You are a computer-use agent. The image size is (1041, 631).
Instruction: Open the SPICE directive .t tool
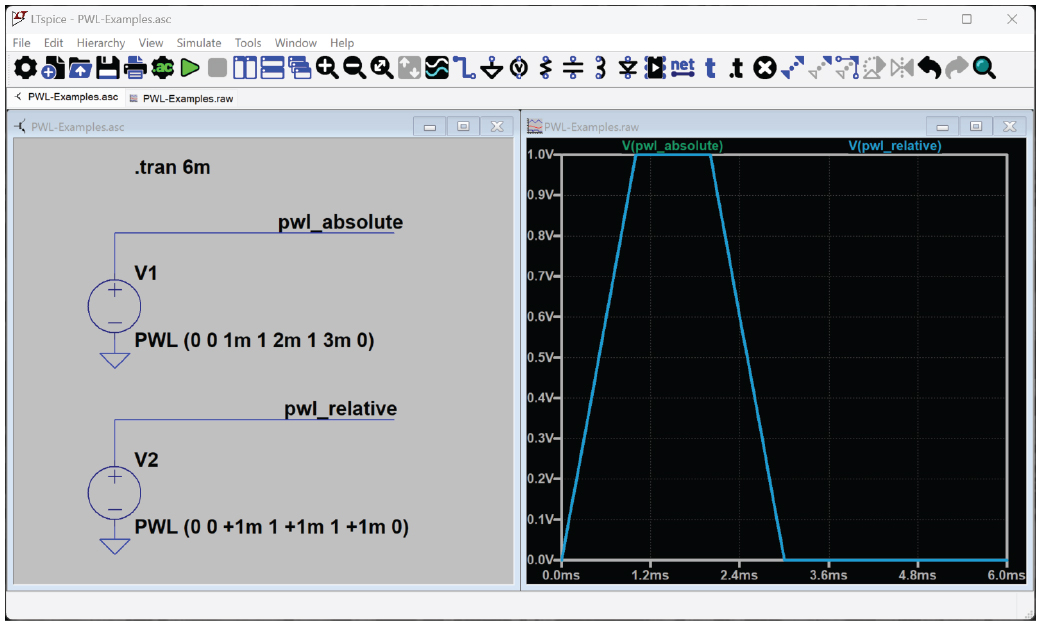736,68
